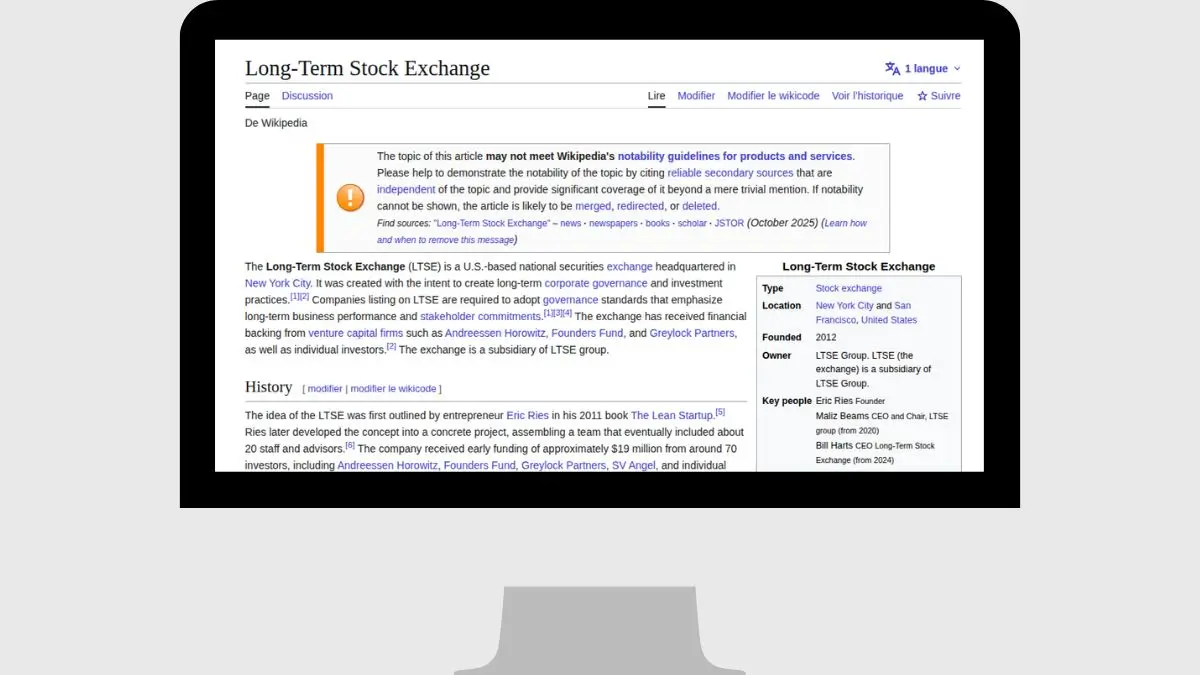Open the Eric Ries link

(528, 415)
